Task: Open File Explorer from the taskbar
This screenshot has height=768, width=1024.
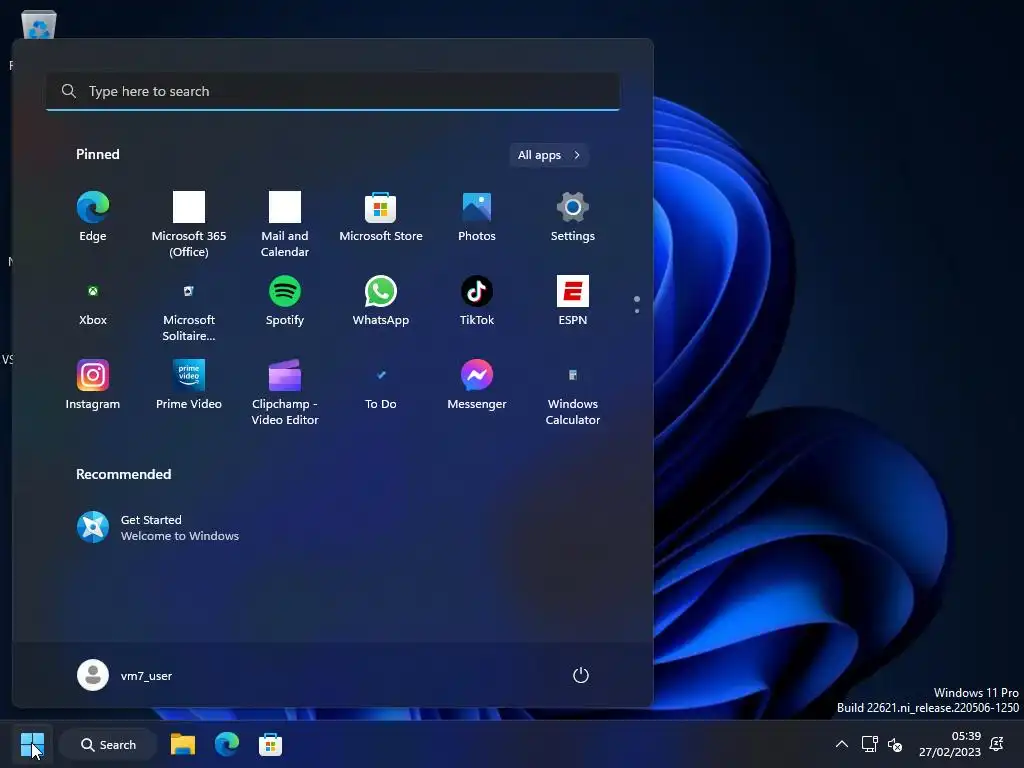Action: point(183,744)
